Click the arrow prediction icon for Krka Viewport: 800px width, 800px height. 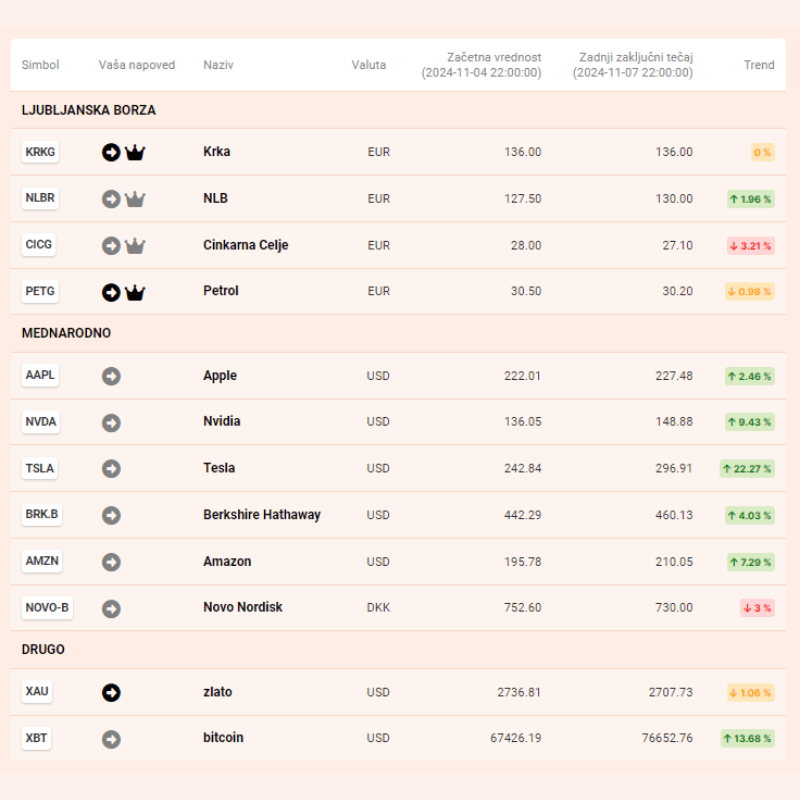point(111,152)
